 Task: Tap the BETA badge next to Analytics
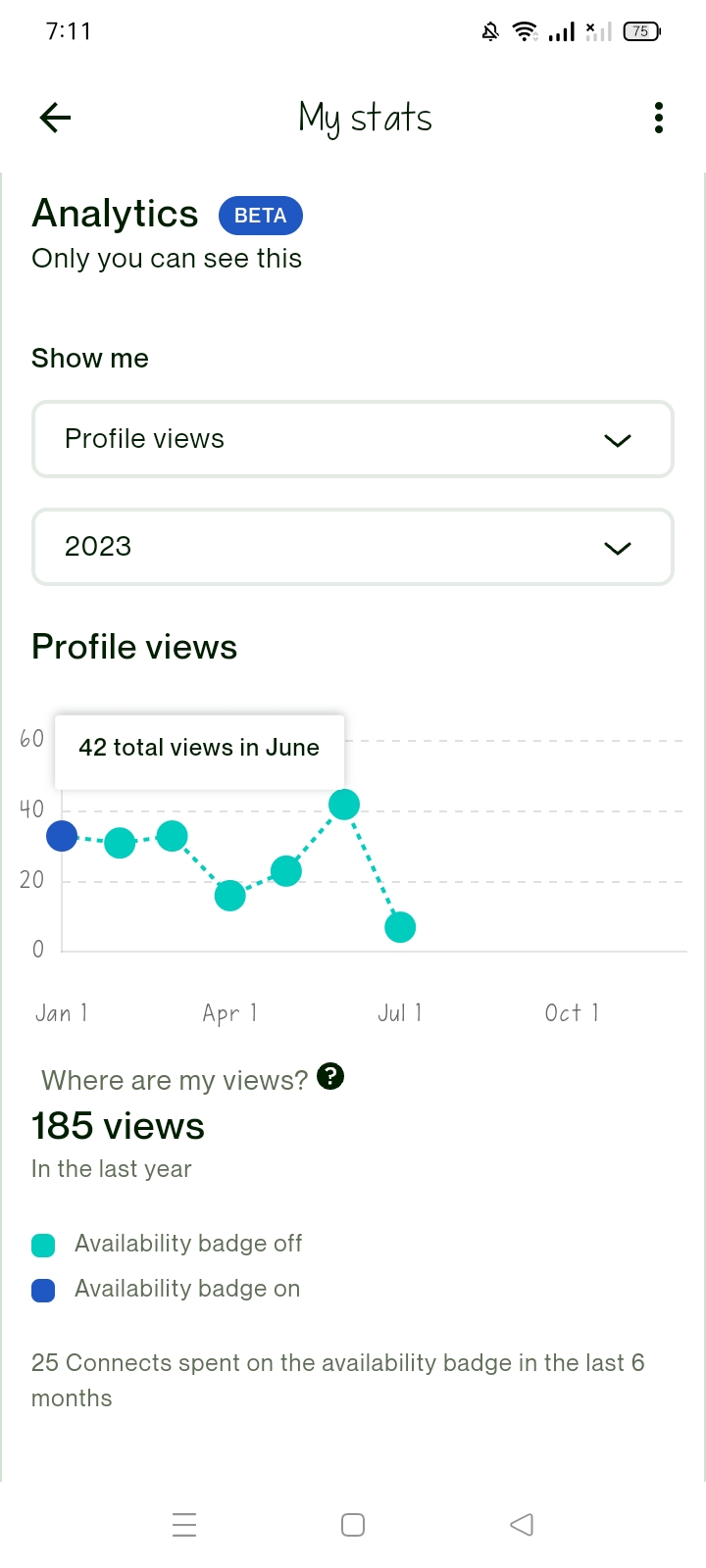click(x=261, y=216)
